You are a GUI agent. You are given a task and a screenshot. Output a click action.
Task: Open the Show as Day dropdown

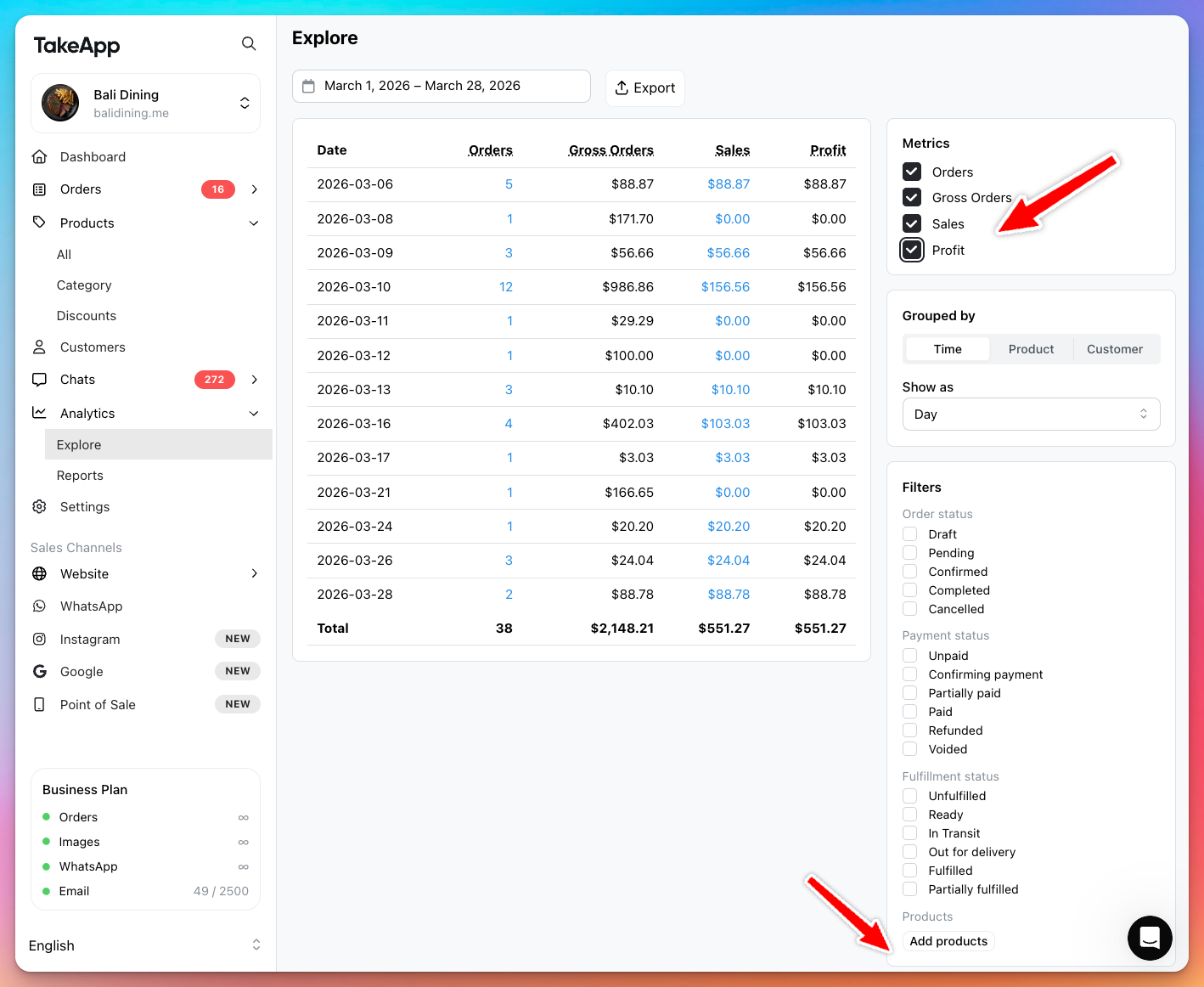point(1031,415)
